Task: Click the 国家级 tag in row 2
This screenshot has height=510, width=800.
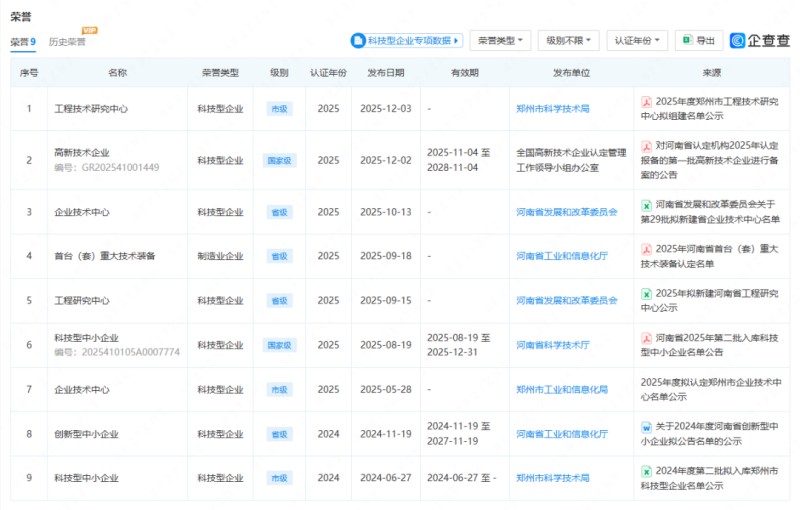Action: 279,160
